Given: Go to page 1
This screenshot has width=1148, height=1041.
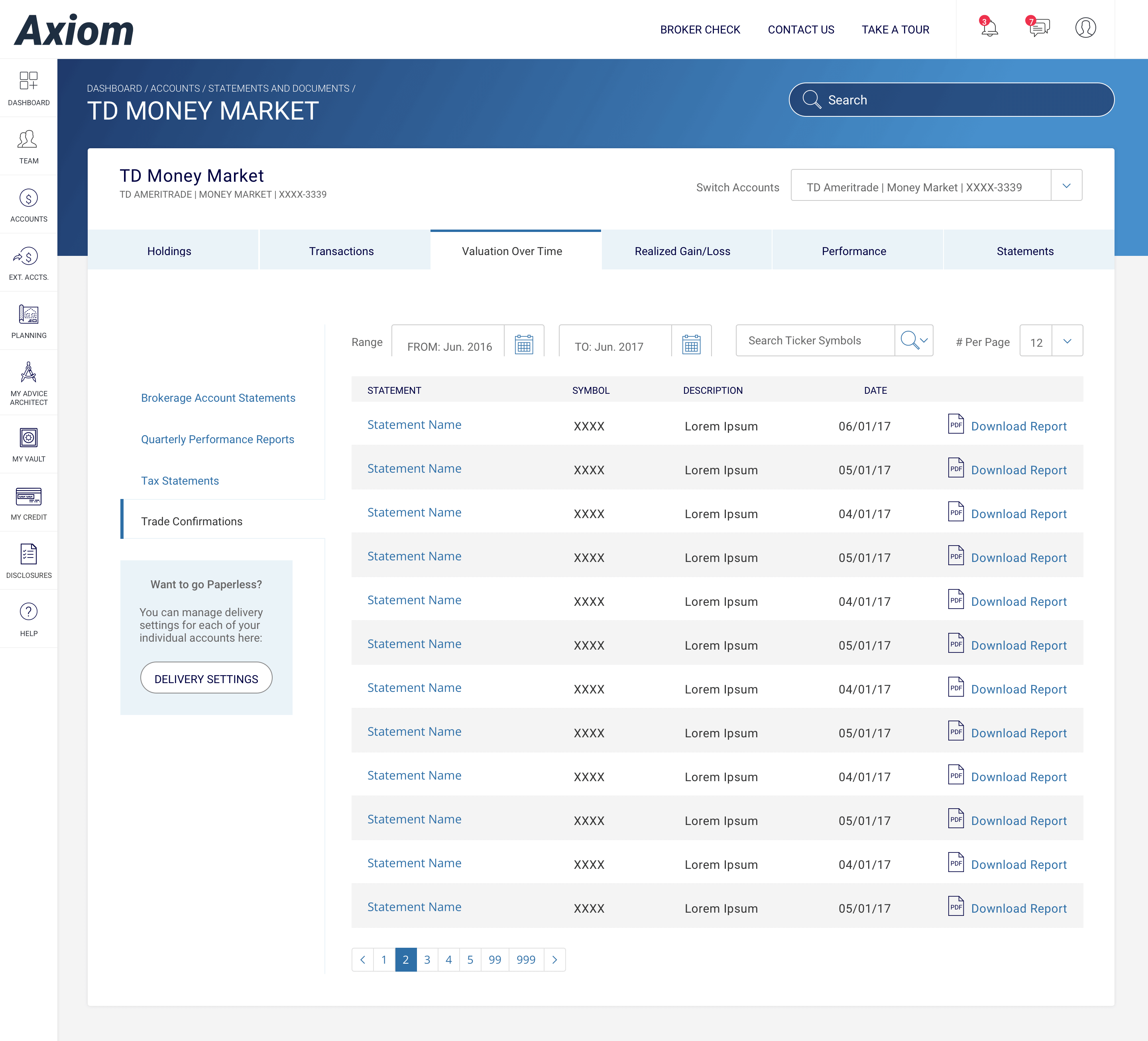Looking at the screenshot, I should coord(384,960).
